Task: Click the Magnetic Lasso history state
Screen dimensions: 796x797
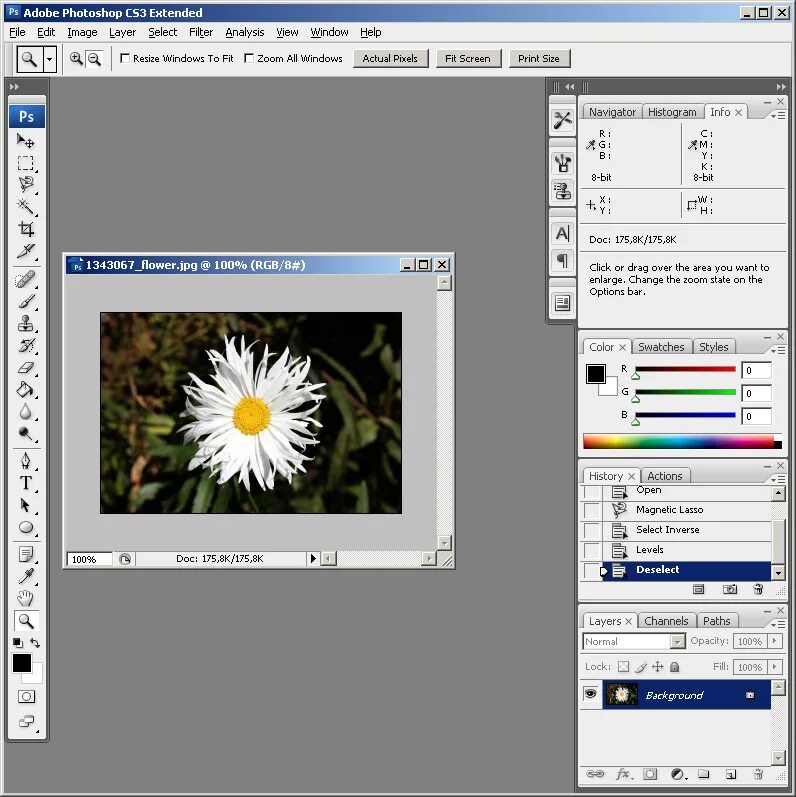Action: pyautogui.click(x=687, y=510)
